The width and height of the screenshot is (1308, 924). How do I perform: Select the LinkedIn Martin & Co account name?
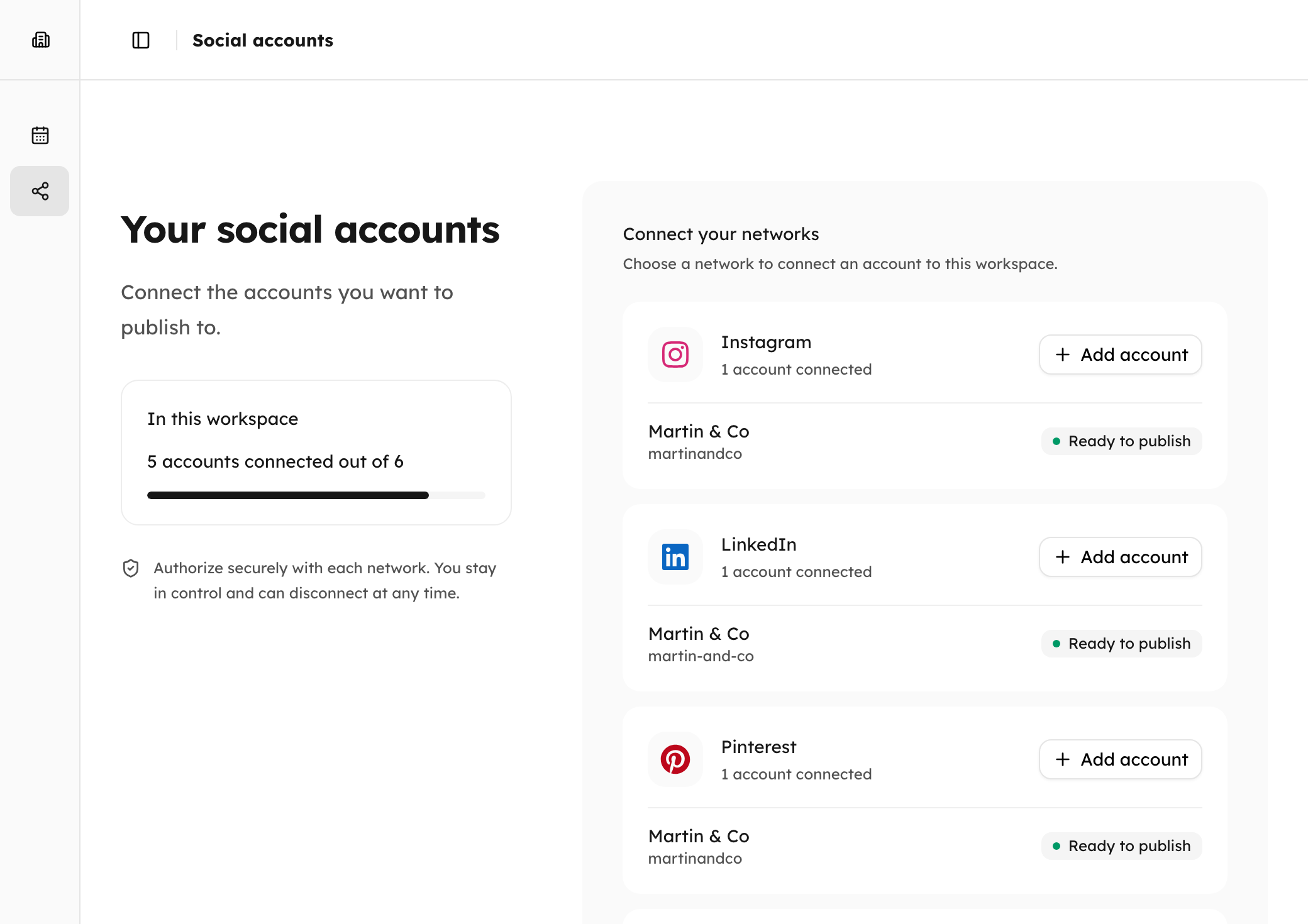coord(699,634)
